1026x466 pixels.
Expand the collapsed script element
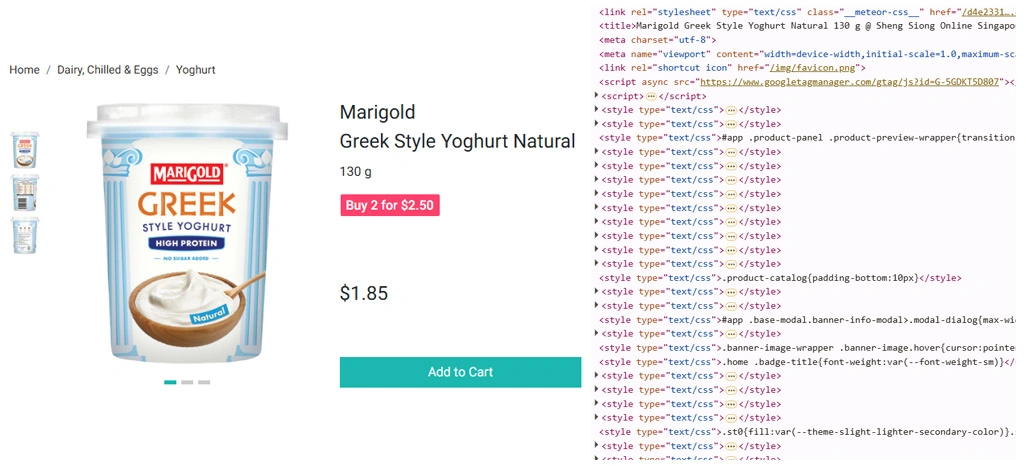pyautogui.click(x=596, y=96)
